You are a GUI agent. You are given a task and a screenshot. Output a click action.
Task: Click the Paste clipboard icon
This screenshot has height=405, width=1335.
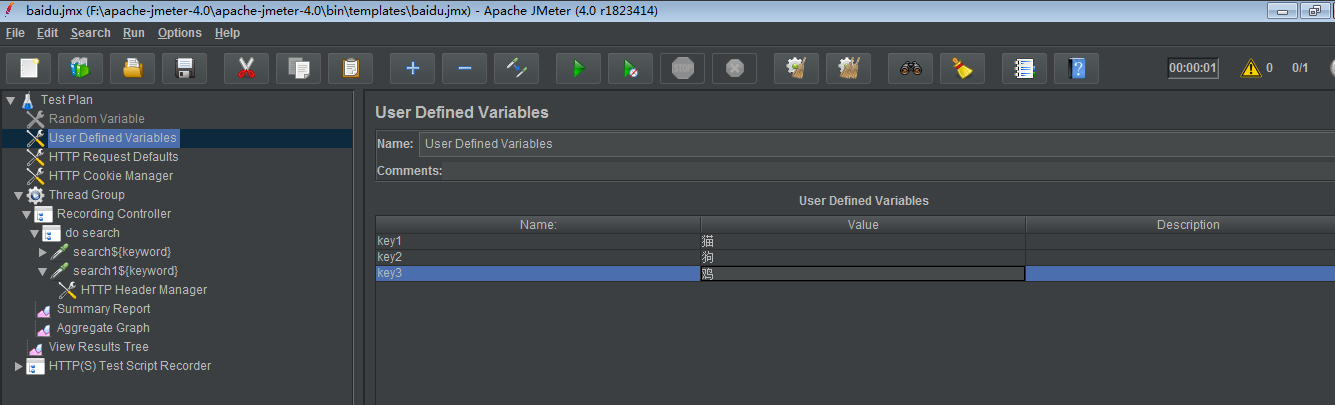coord(350,68)
